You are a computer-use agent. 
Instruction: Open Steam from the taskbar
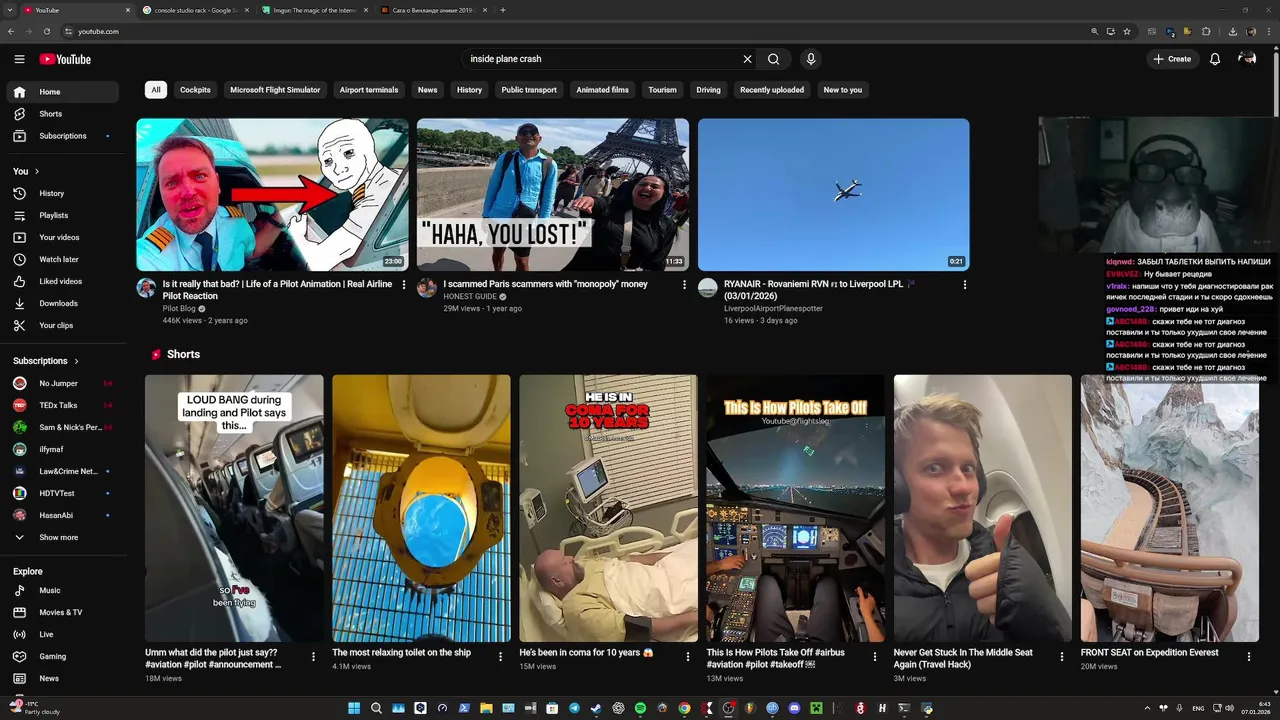(596, 708)
